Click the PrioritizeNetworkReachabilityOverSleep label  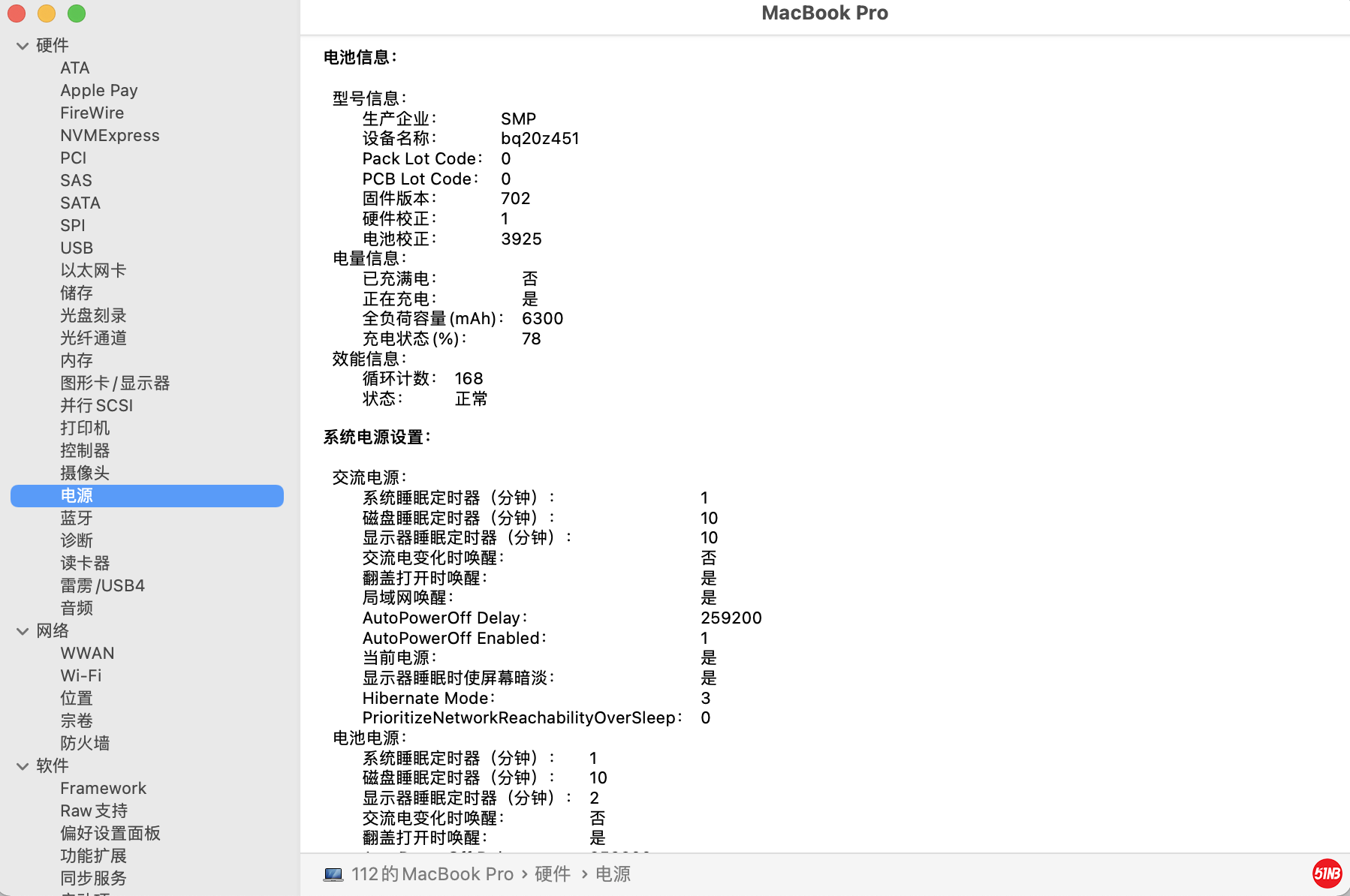coord(523,718)
